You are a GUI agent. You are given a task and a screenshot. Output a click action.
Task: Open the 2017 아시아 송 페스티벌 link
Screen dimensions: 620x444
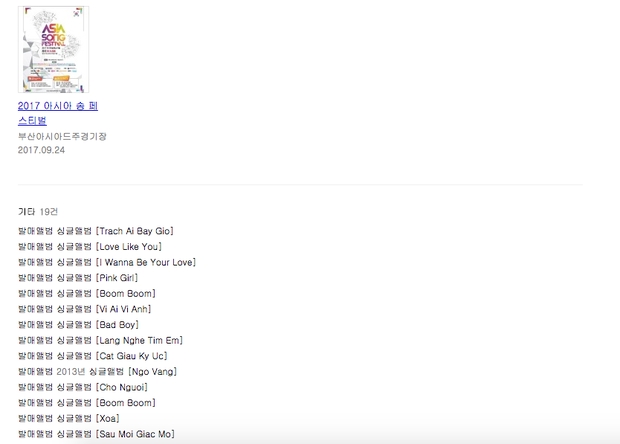(58, 113)
